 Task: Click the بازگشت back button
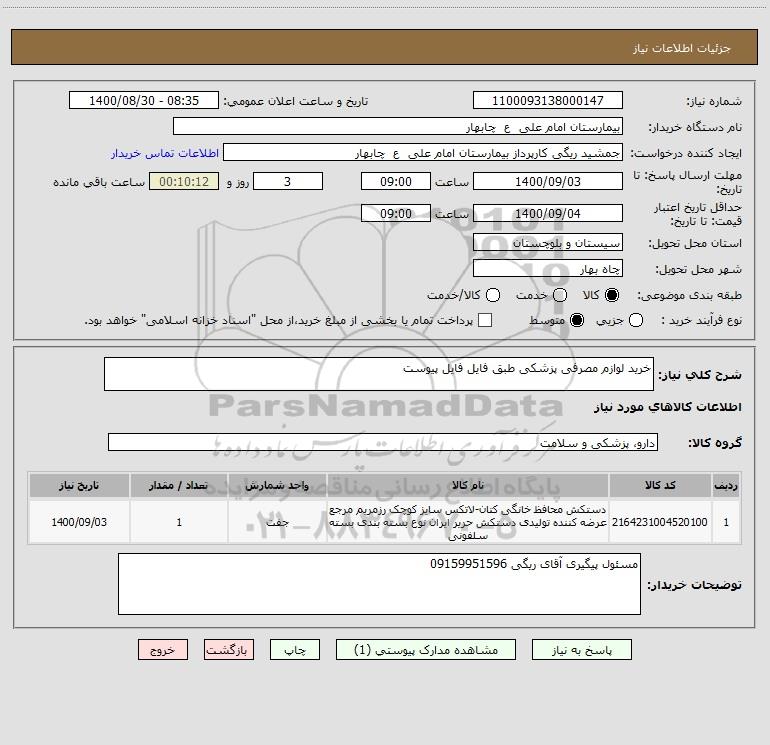[229, 650]
